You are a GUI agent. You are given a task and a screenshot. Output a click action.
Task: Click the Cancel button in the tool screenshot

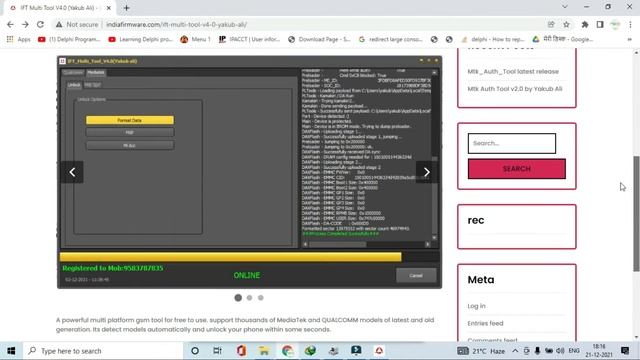click(x=416, y=276)
